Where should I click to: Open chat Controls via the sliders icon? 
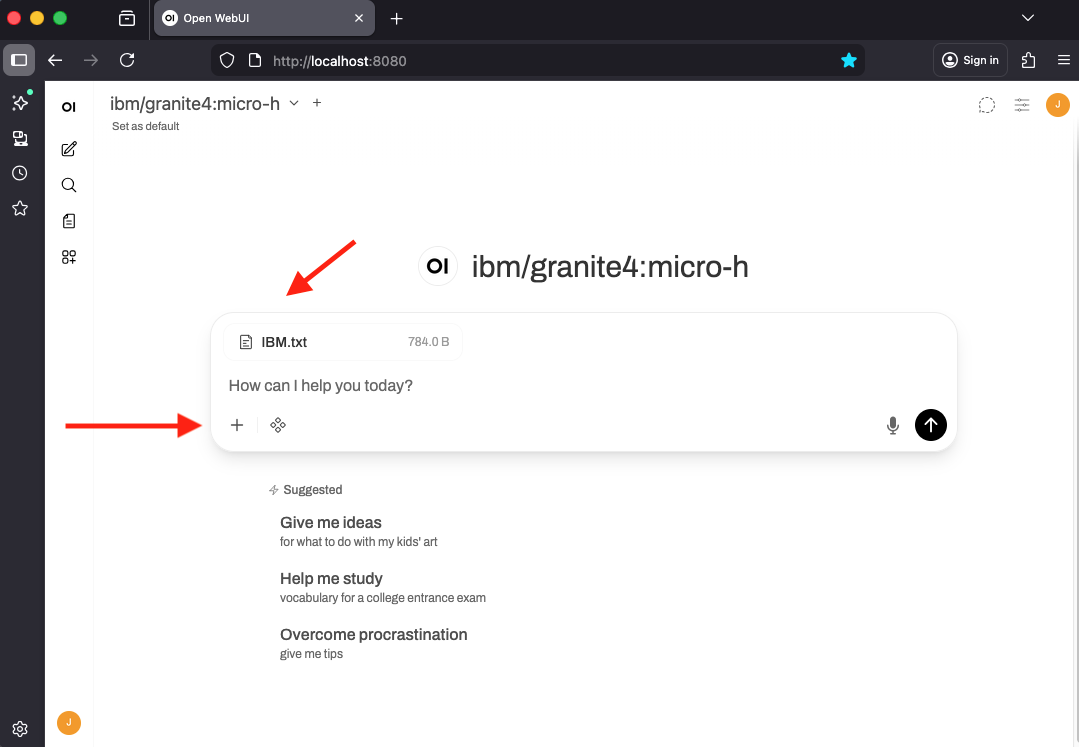click(x=1021, y=105)
